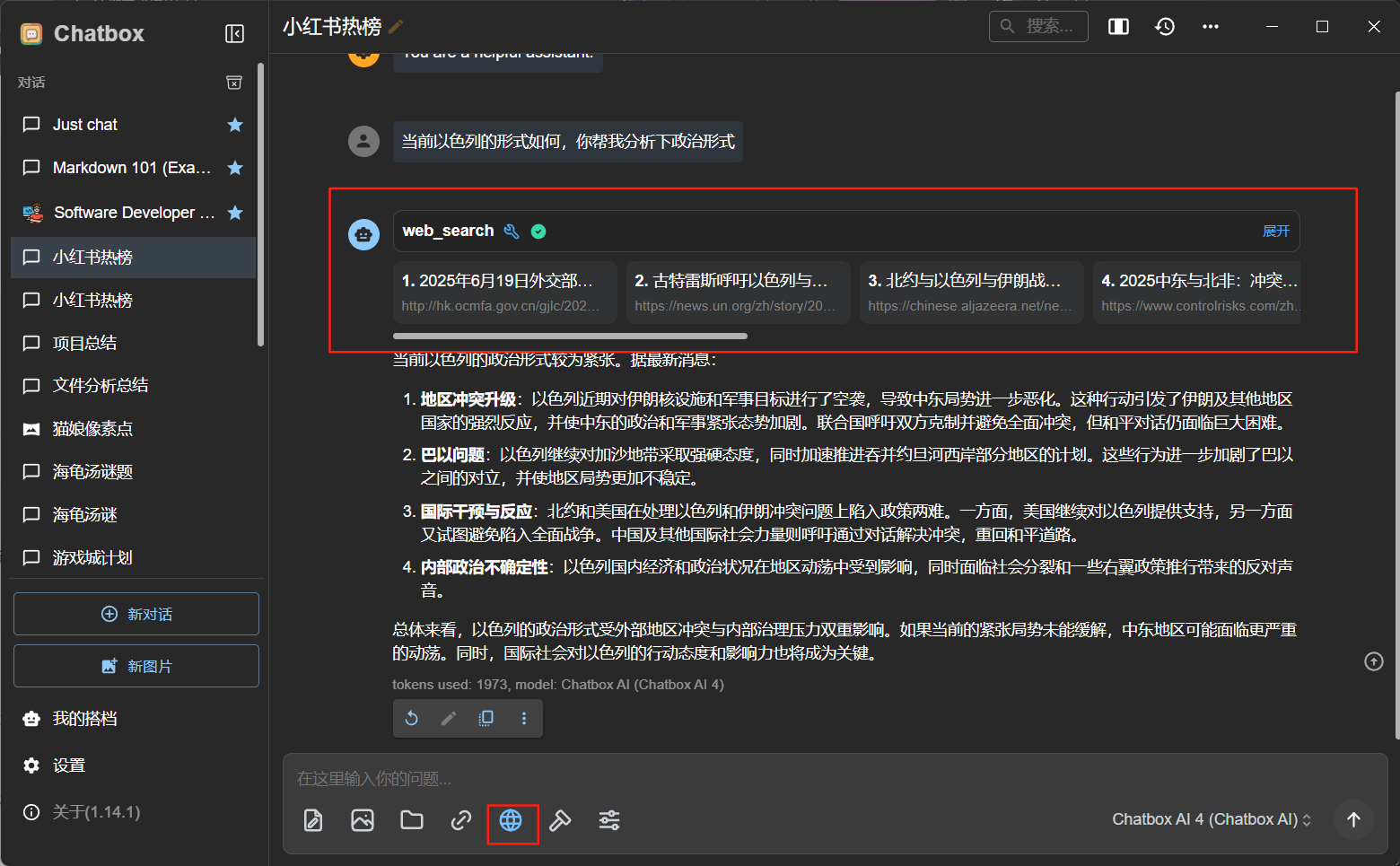Open the 游戏城计划 conversation
The height and width of the screenshot is (866, 1400).
tap(134, 558)
